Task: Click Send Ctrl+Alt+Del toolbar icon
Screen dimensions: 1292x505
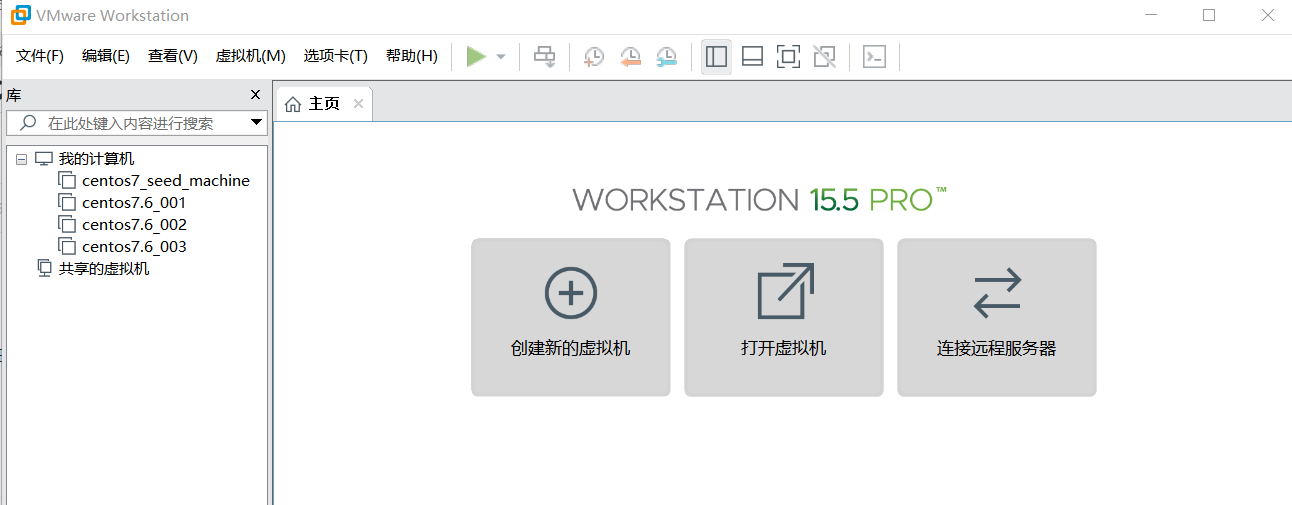Action: 544,56
